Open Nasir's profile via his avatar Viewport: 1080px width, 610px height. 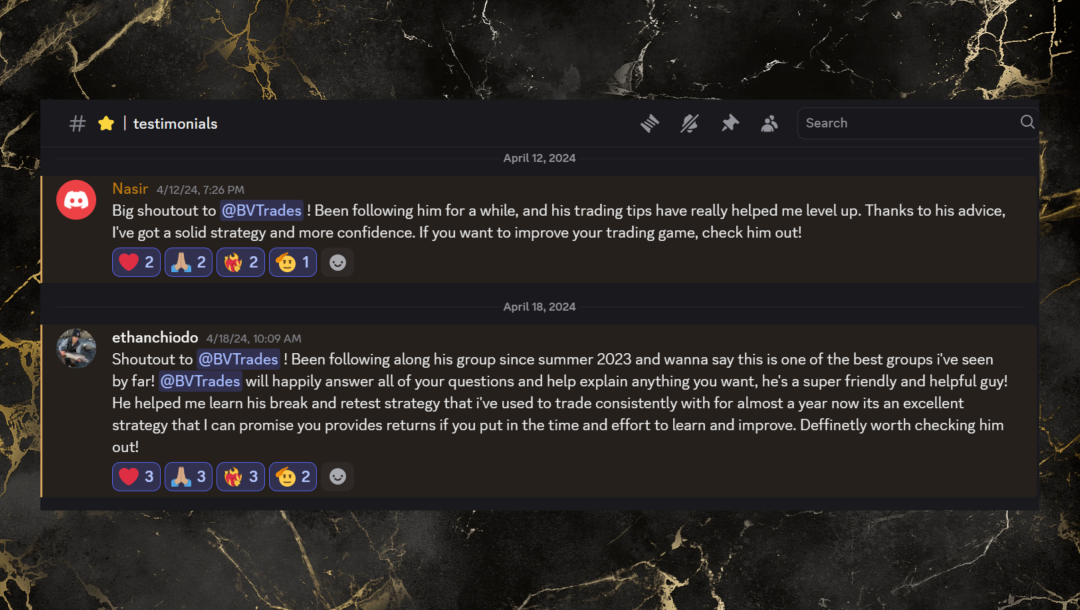(x=76, y=200)
